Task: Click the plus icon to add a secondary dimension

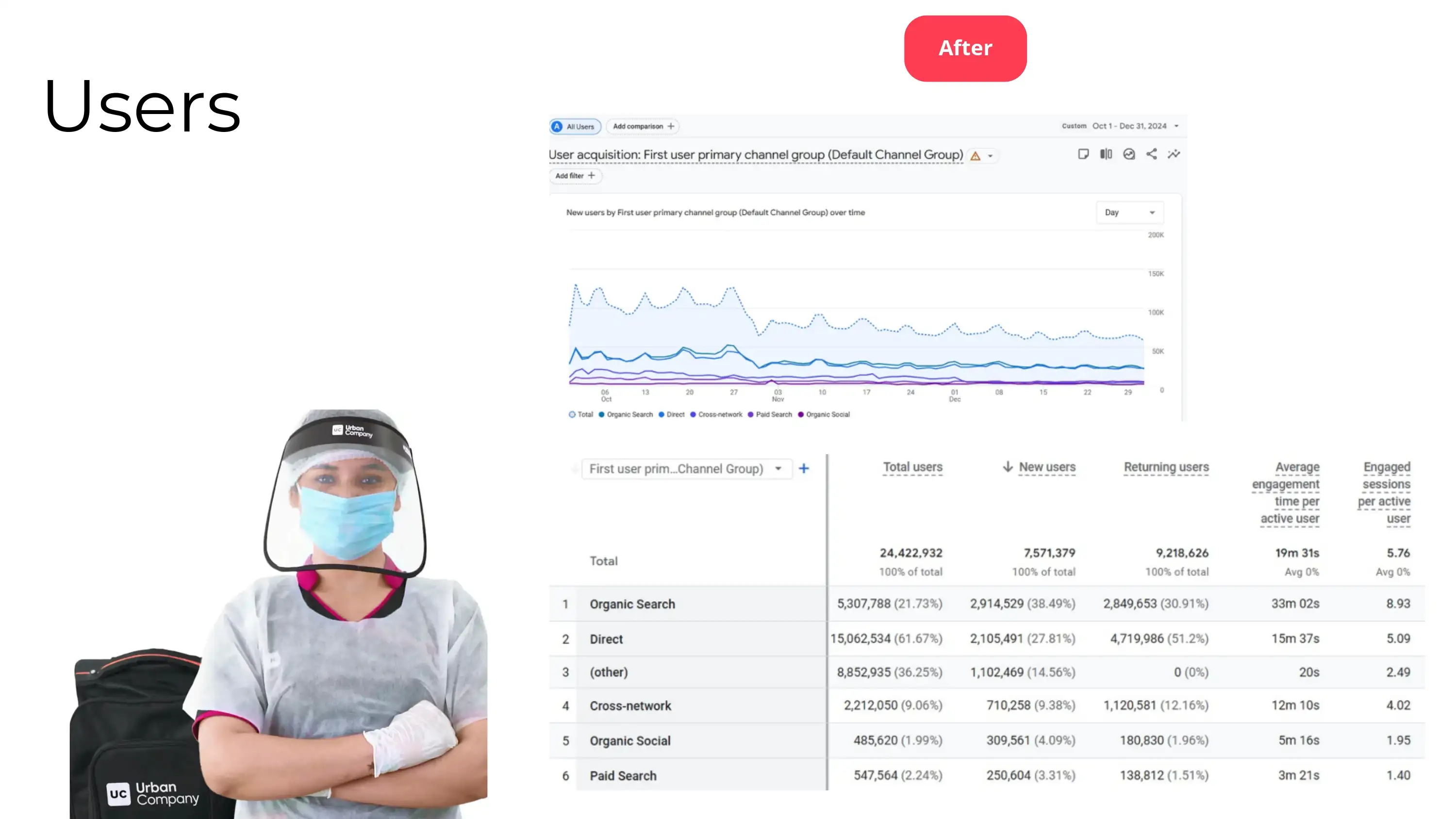Action: [804, 469]
